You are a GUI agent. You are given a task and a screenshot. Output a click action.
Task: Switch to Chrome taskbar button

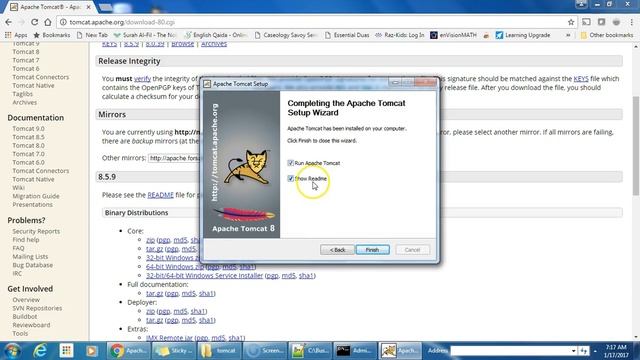point(128,351)
